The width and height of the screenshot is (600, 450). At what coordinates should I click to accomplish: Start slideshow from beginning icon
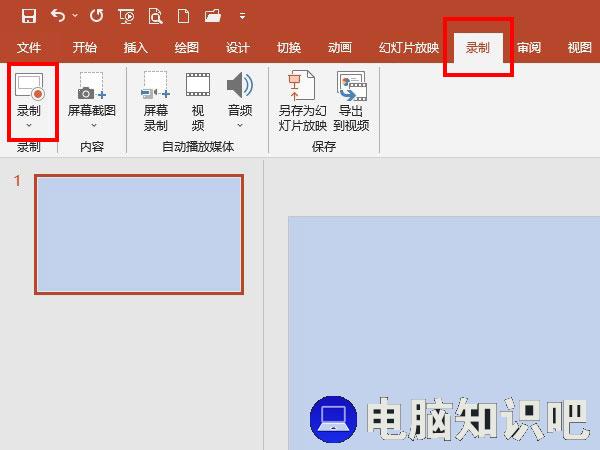(x=126, y=16)
